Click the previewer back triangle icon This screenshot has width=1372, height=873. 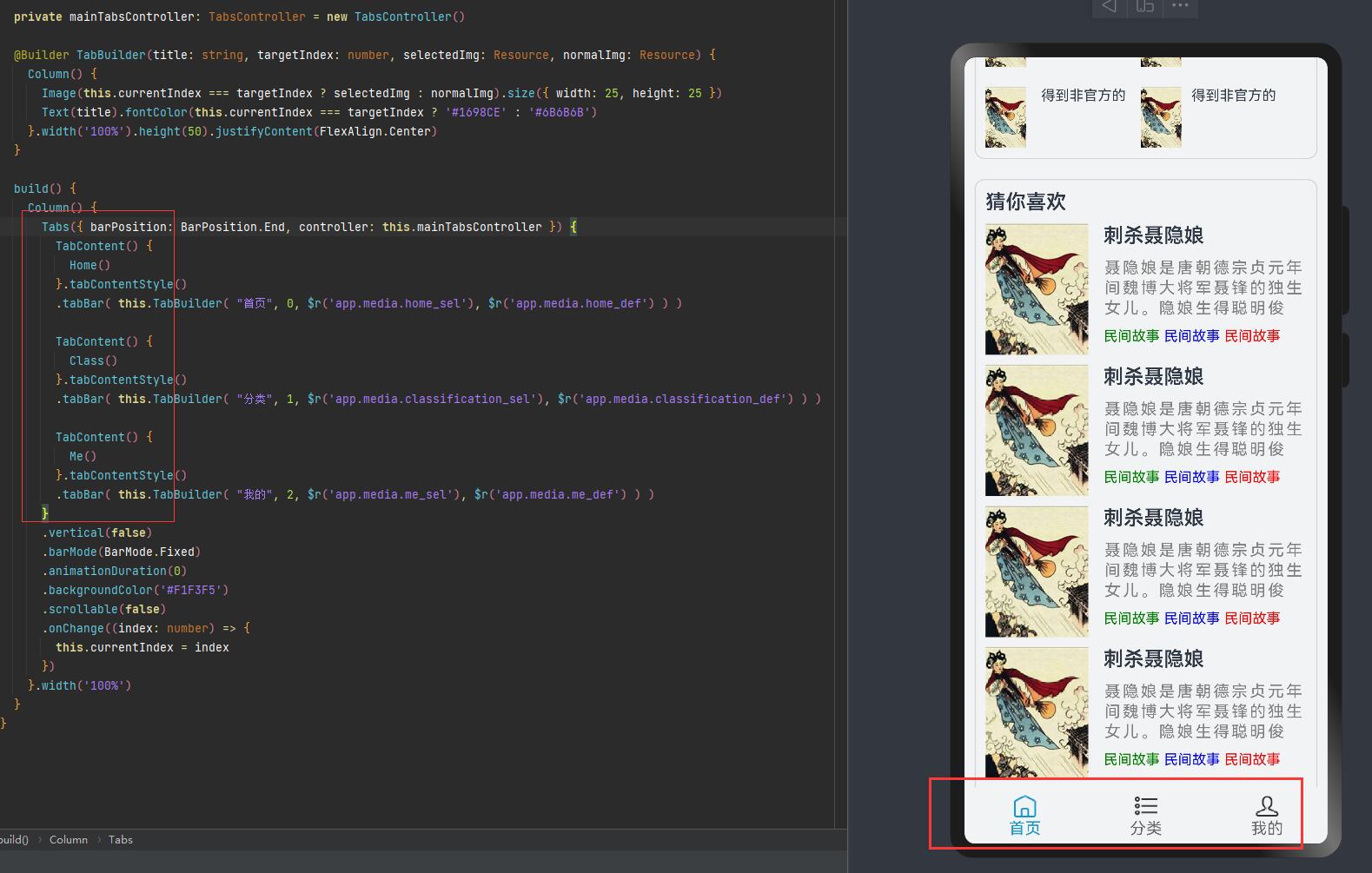[1109, 6]
